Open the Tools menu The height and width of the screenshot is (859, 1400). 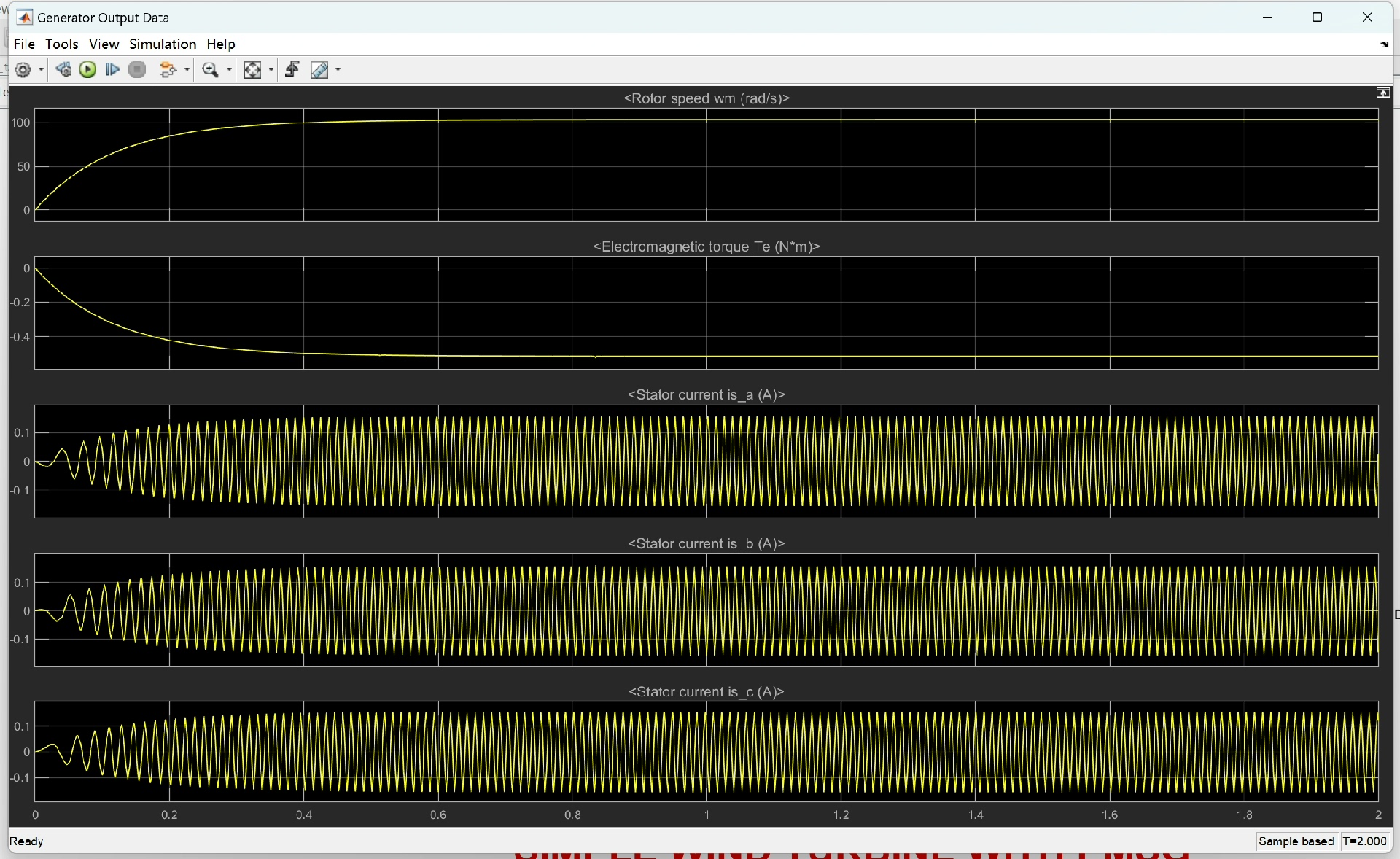click(61, 44)
